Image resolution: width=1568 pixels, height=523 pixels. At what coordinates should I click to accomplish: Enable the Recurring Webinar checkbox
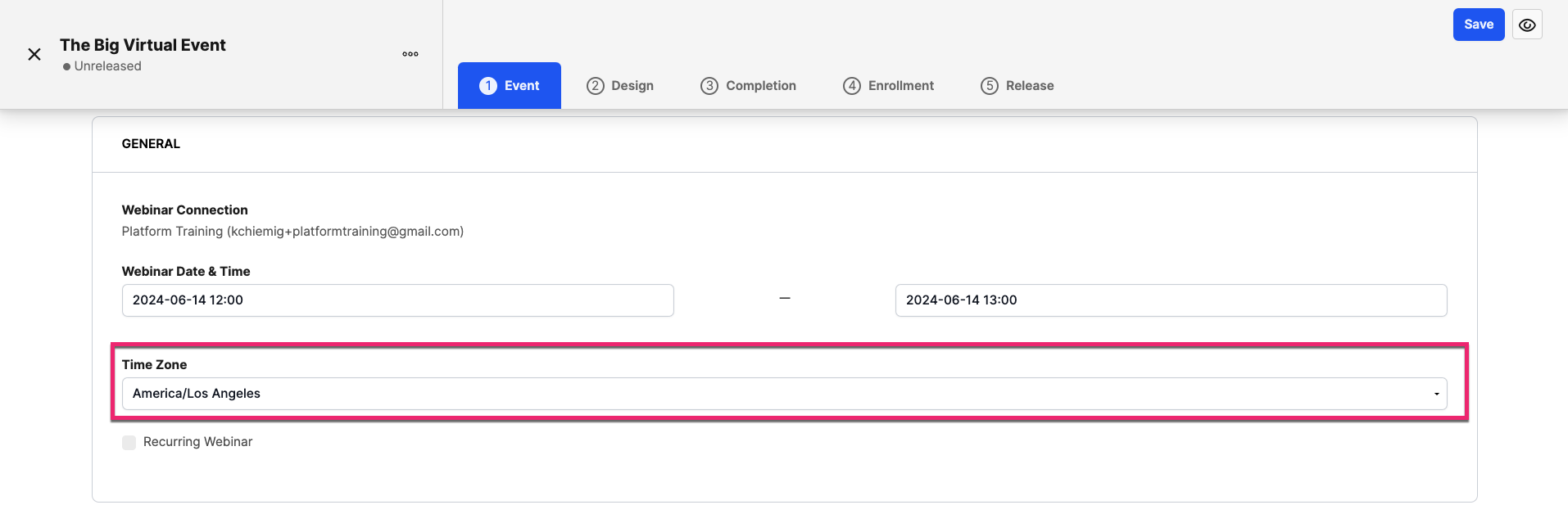(129, 443)
